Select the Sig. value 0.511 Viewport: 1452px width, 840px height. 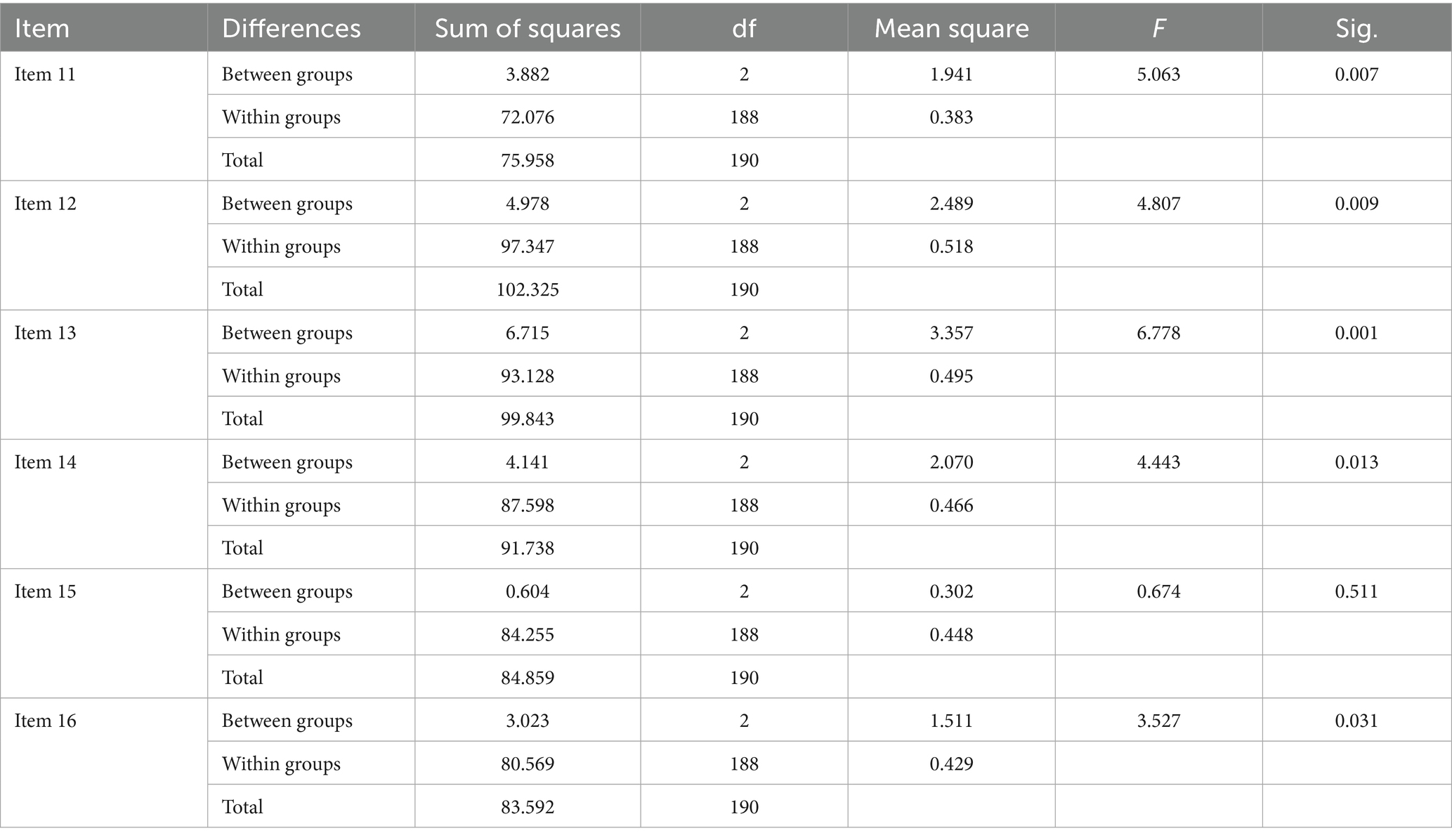[x=1356, y=591]
